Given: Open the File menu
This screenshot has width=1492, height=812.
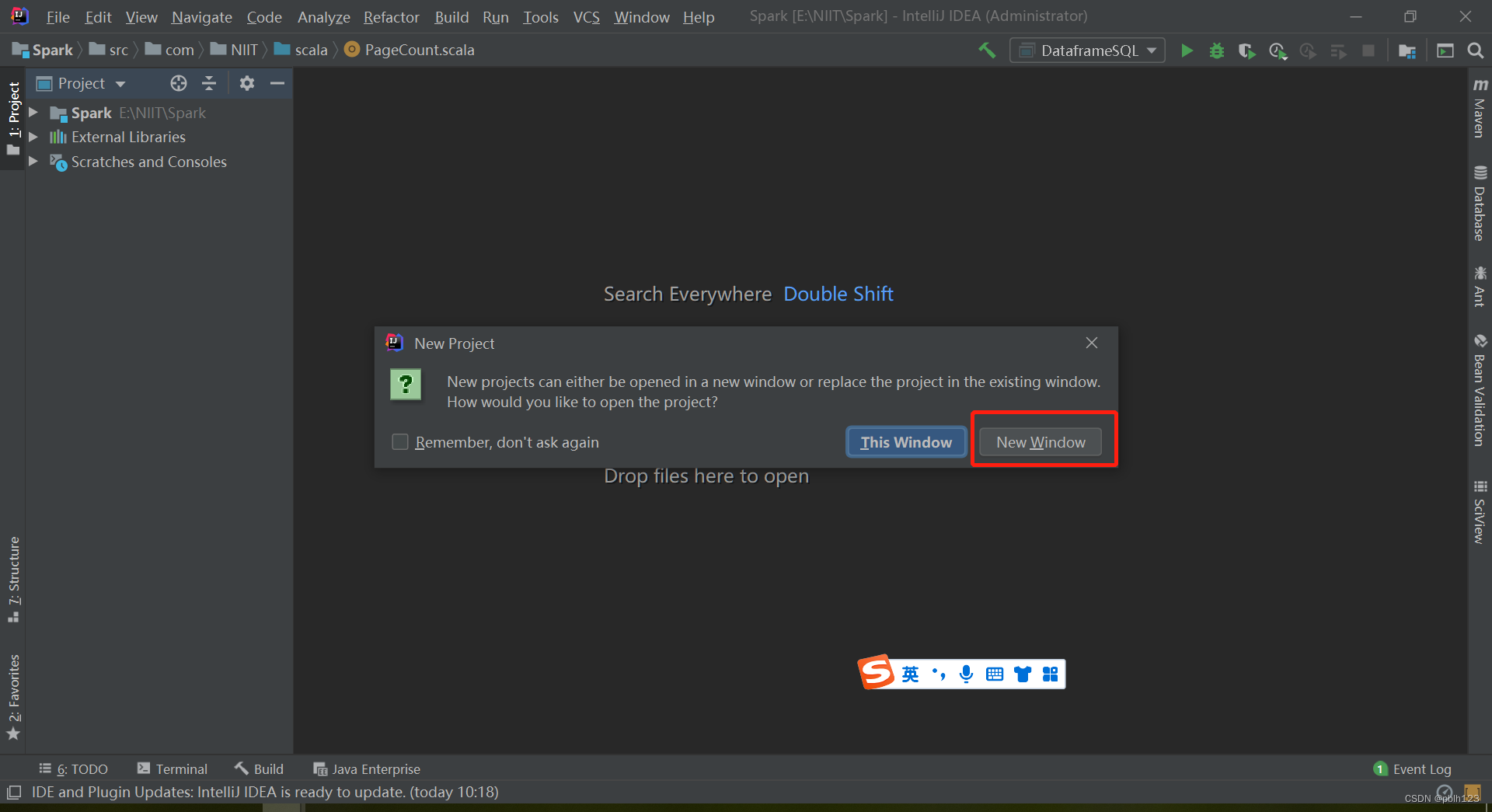Looking at the screenshot, I should pos(58,17).
